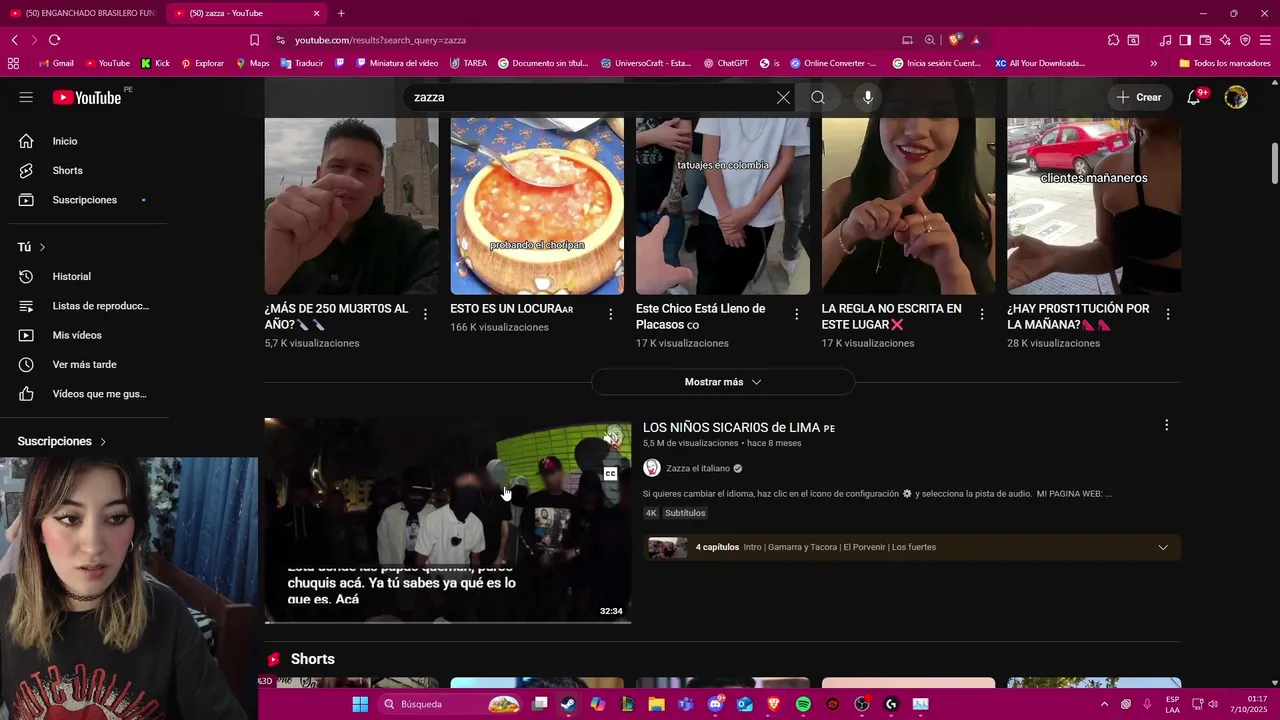Open the Brave Shields lion icon
The height and width of the screenshot is (720, 1280).
(955, 40)
